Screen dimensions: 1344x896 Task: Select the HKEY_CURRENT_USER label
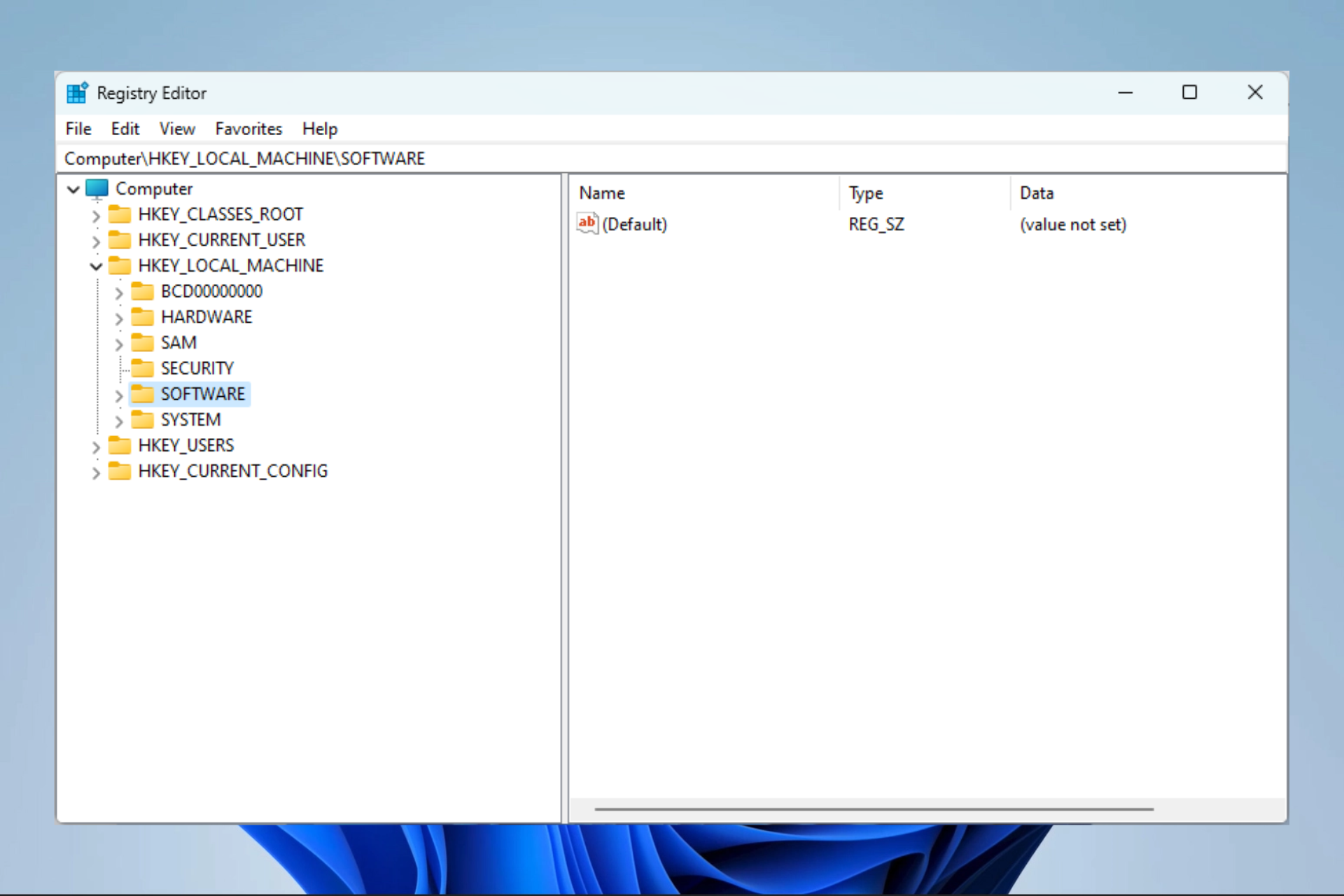point(222,240)
